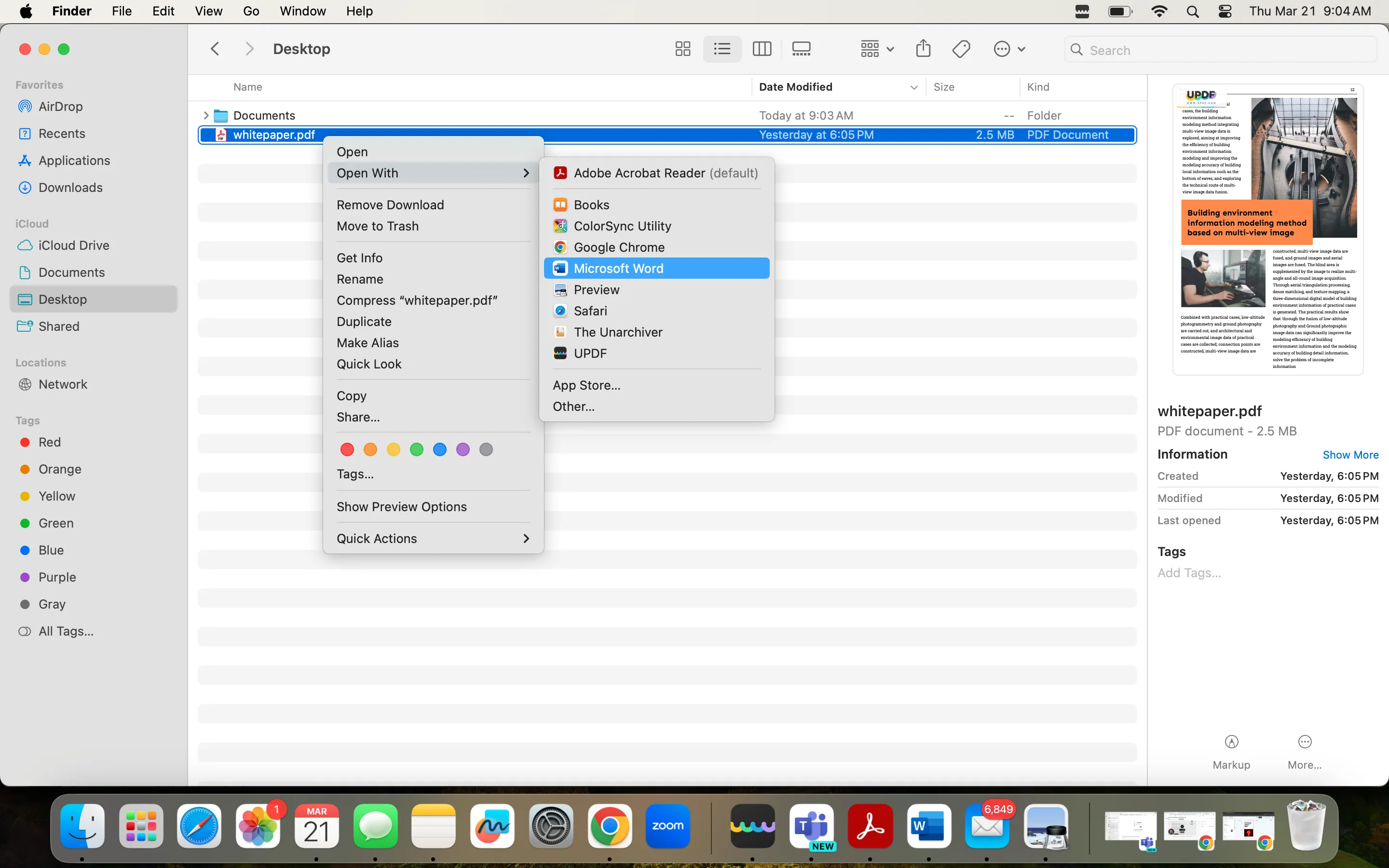This screenshot has height=868, width=1389.
Task: Click the Markup icon in preview pane
Action: coord(1231,742)
